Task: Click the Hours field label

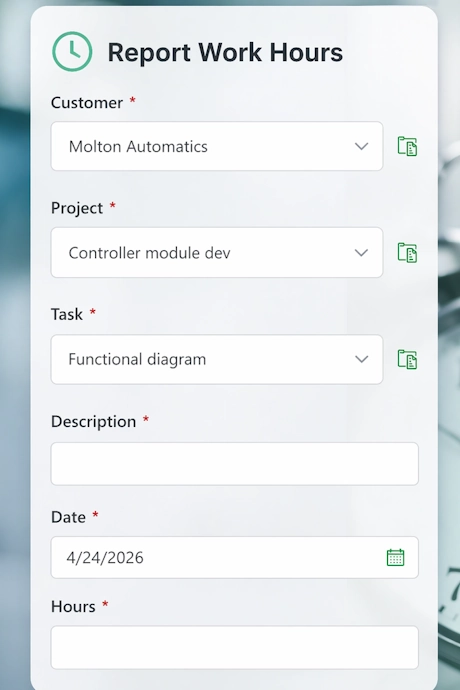Action: [73, 606]
